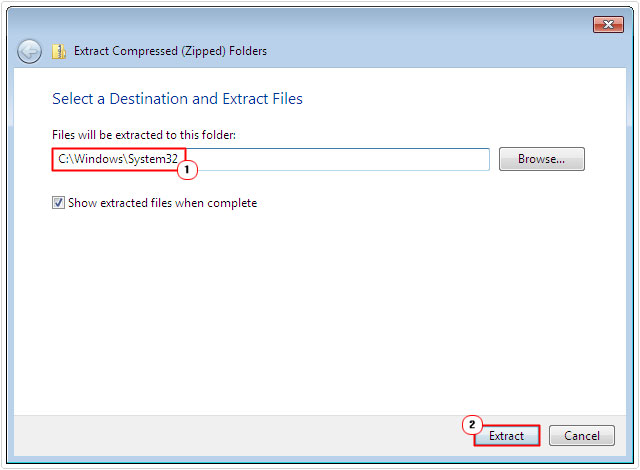The width and height of the screenshot is (640, 470).
Task: Click the 'Extract Compressed (Zipped) Folders' title text
Action: click(x=170, y=51)
